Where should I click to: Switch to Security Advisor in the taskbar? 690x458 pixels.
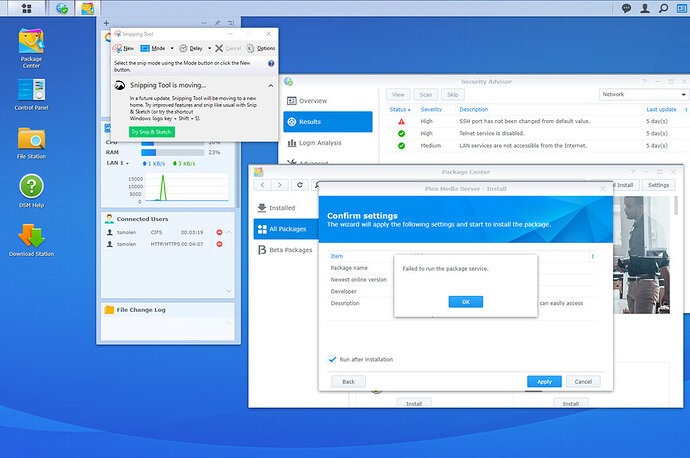tap(62, 8)
